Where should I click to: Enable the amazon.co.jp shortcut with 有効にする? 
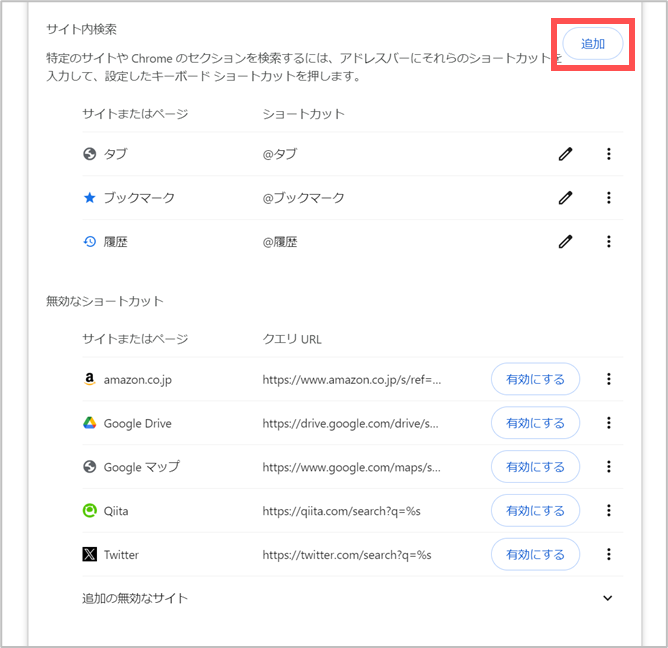click(x=535, y=379)
